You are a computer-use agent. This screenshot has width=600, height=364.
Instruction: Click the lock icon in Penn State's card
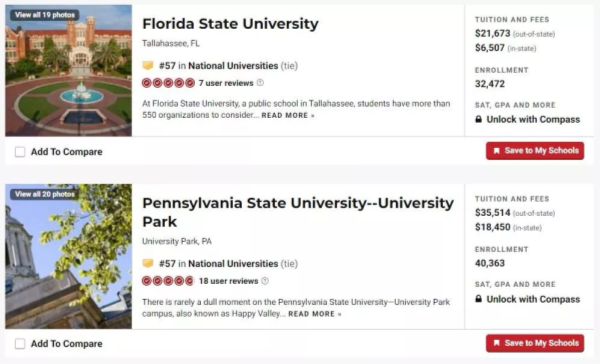click(478, 299)
